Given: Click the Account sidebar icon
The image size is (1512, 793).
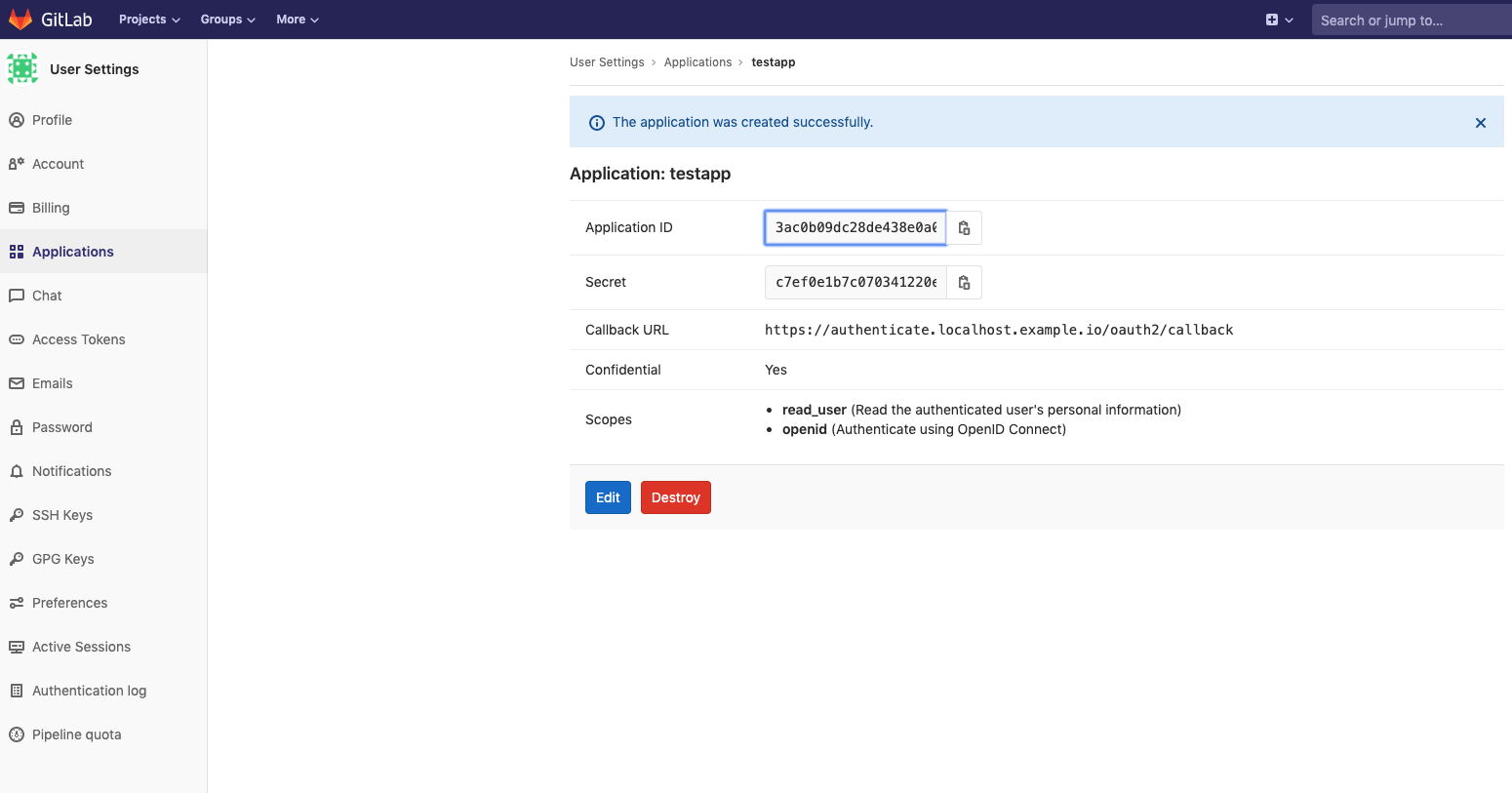Looking at the screenshot, I should click(x=17, y=164).
